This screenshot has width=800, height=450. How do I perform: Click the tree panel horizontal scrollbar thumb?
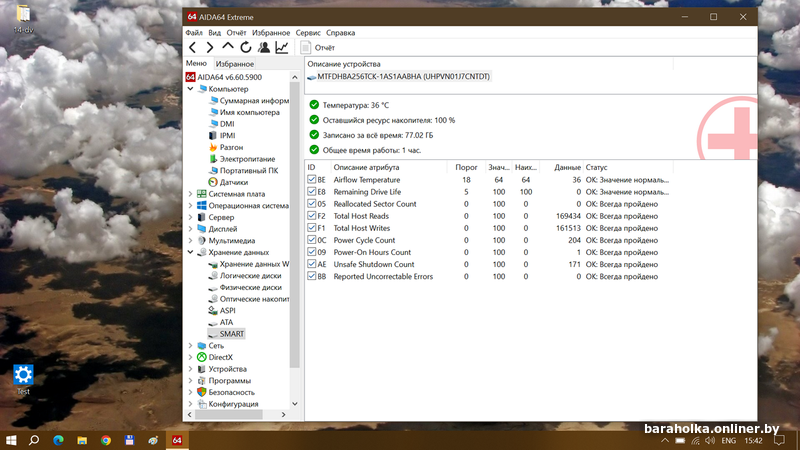229,415
